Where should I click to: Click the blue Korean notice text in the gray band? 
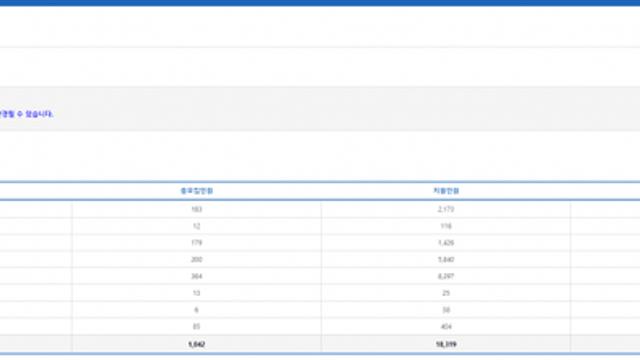click(27, 114)
